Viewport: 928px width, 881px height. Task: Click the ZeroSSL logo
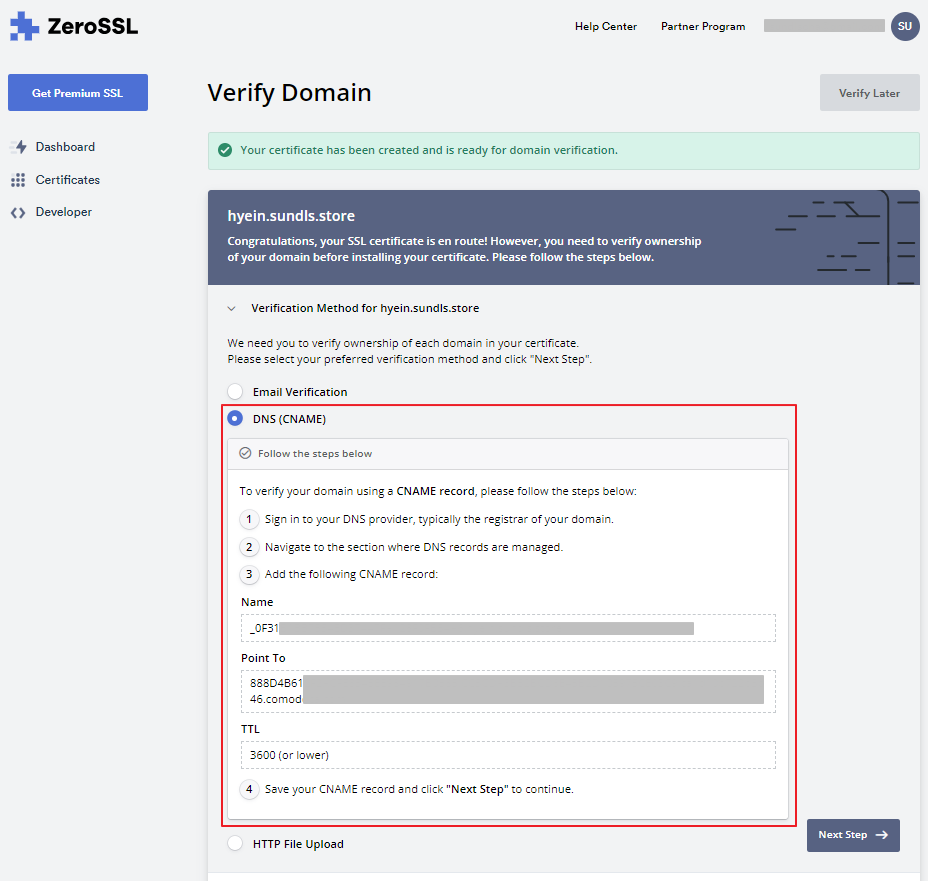[x=74, y=26]
